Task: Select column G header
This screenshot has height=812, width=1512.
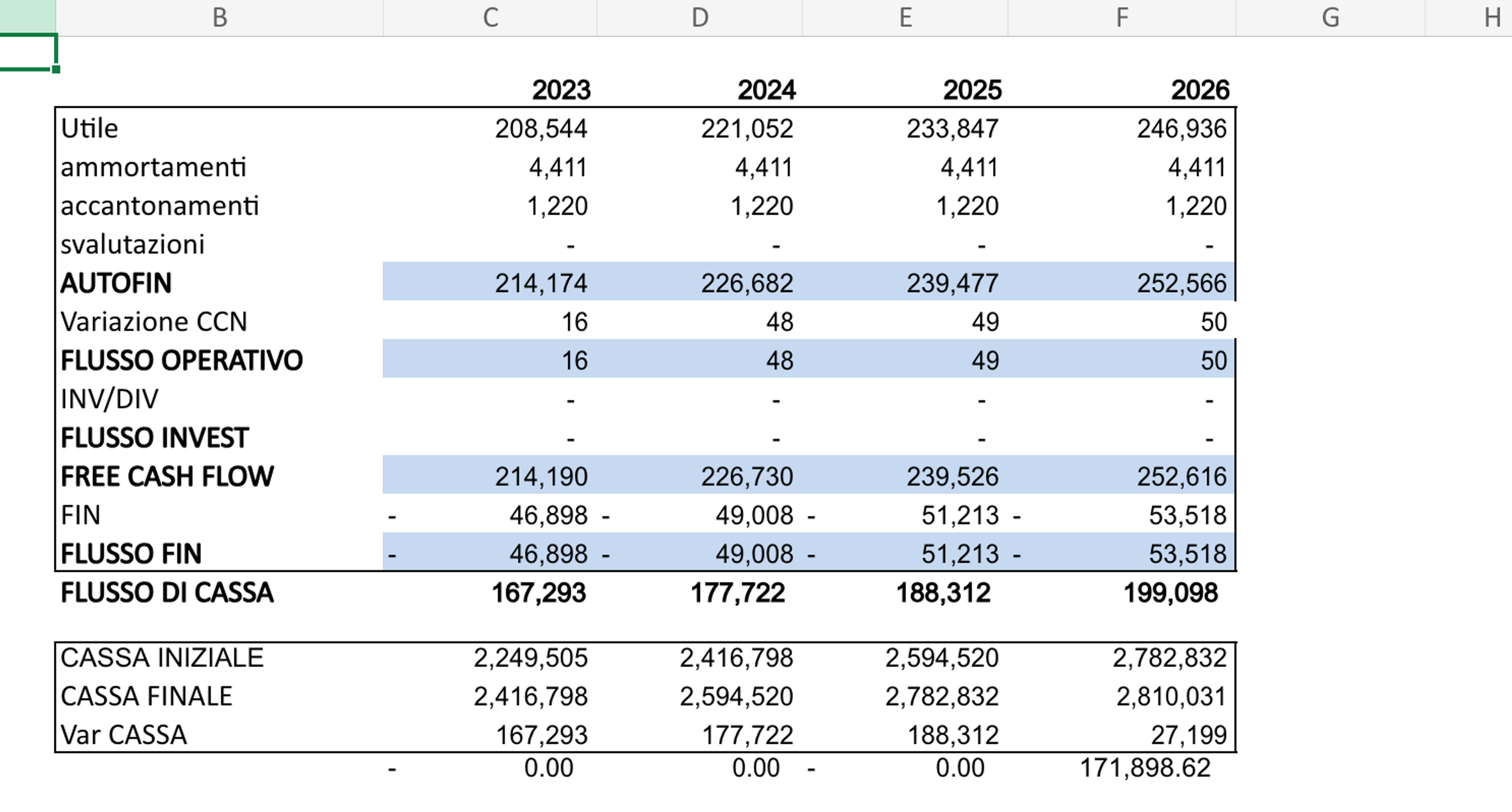Action: point(1330,18)
